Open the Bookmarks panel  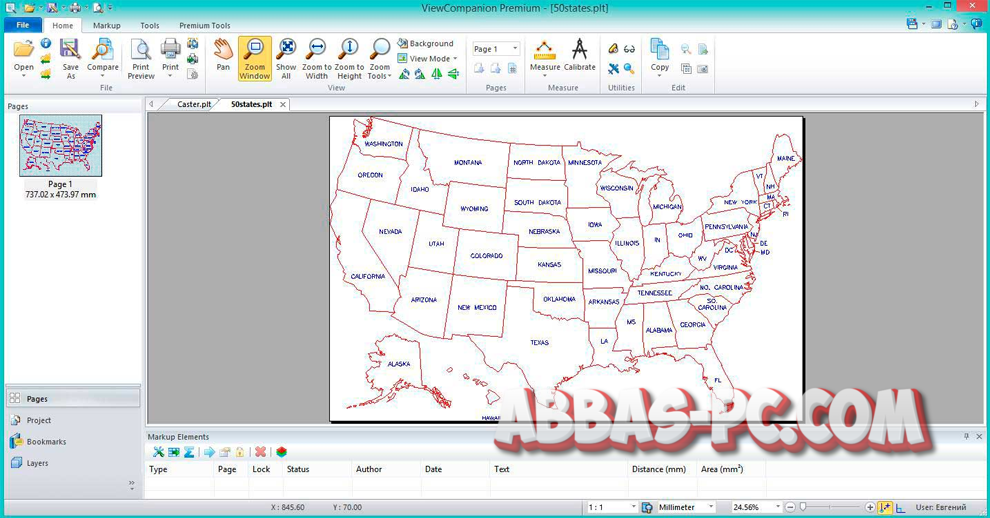click(46, 442)
